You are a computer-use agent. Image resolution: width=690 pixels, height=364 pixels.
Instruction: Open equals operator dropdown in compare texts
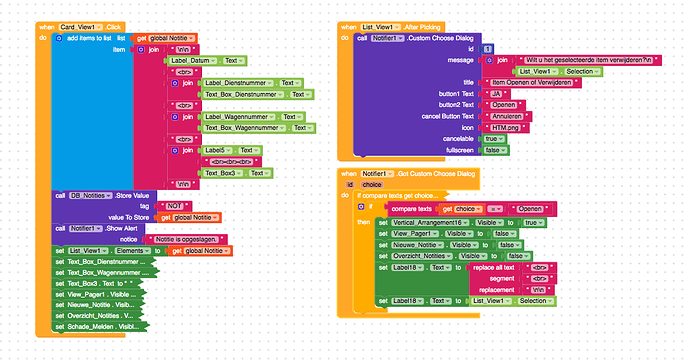tap(495, 210)
